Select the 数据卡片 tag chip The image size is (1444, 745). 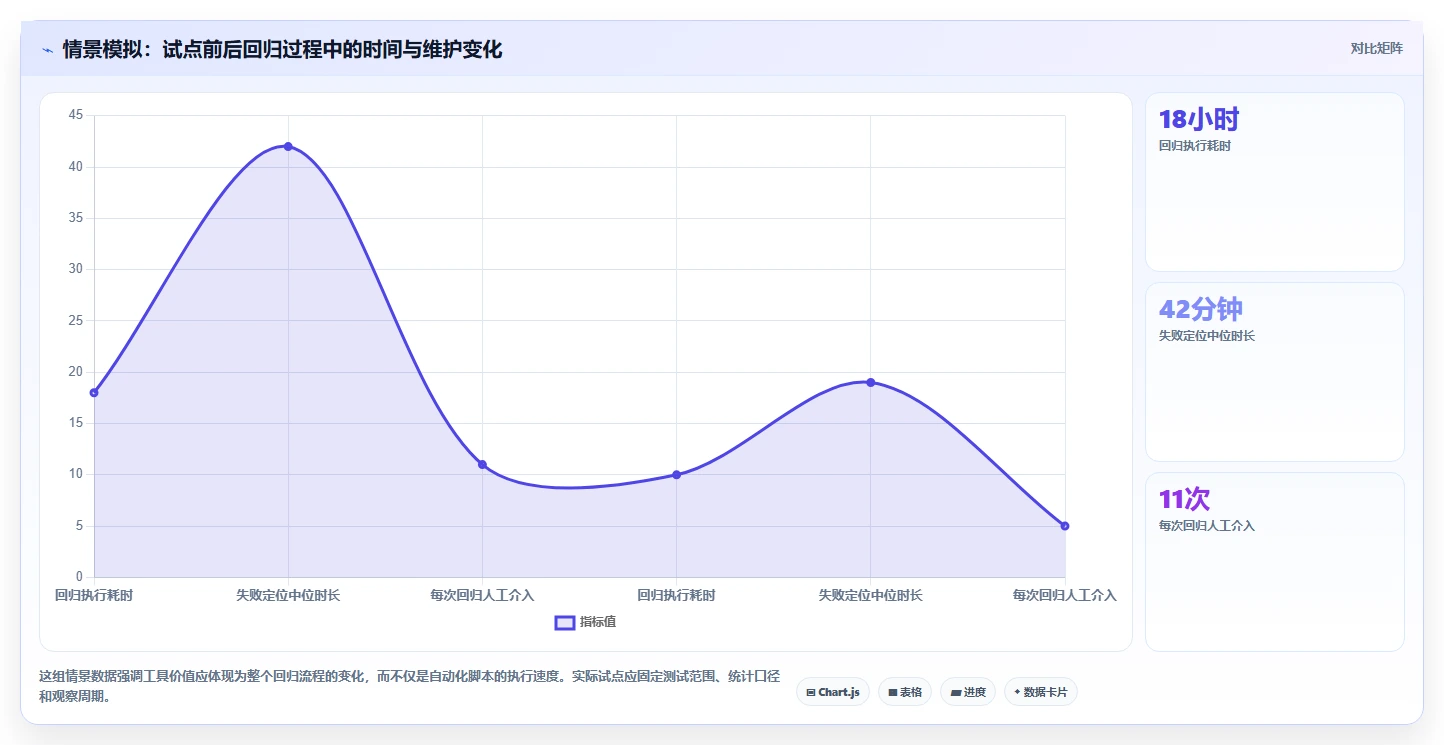pyautogui.click(x=1041, y=692)
